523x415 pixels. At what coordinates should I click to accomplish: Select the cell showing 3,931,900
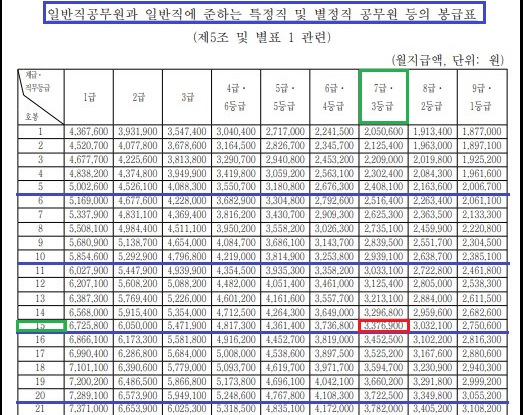138,132
